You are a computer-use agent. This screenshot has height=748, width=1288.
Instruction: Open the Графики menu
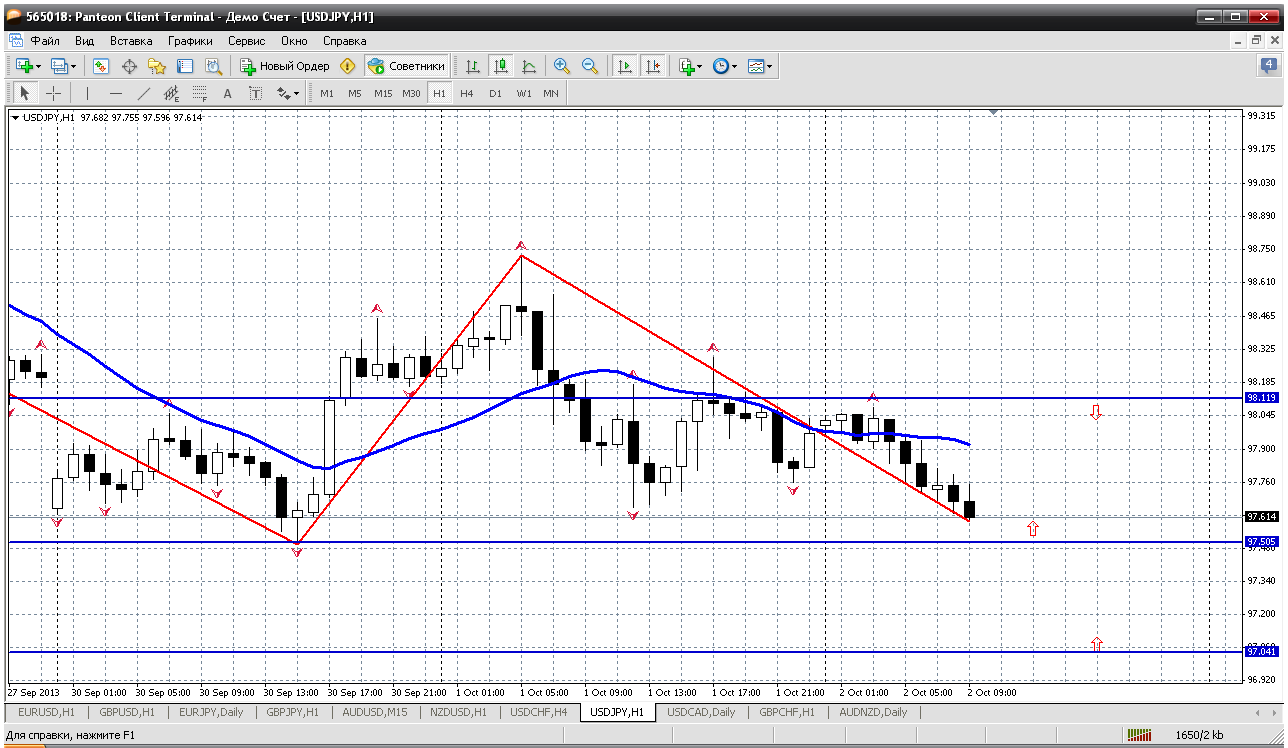pyautogui.click(x=190, y=41)
